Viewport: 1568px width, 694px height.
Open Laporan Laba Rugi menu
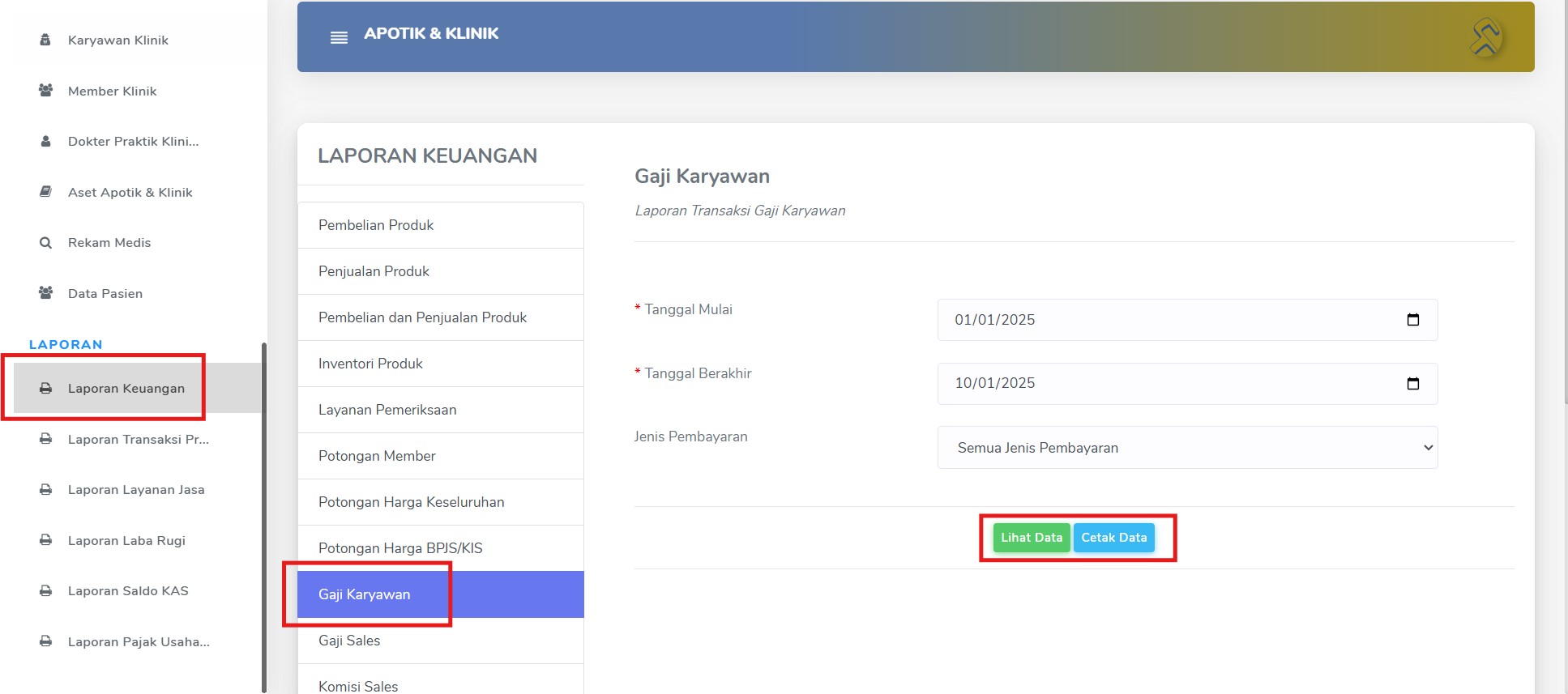(126, 540)
